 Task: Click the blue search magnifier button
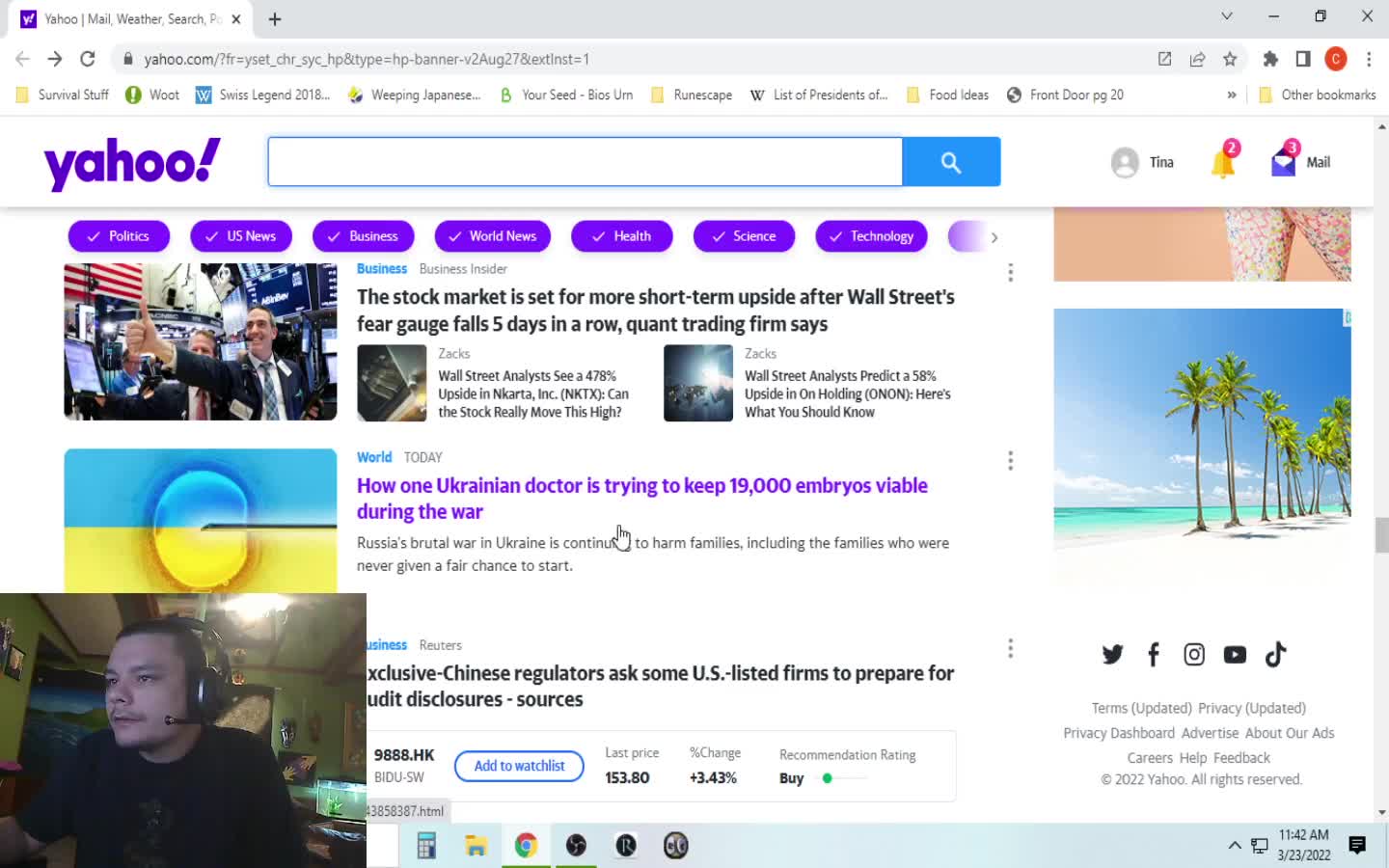[951, 162]
